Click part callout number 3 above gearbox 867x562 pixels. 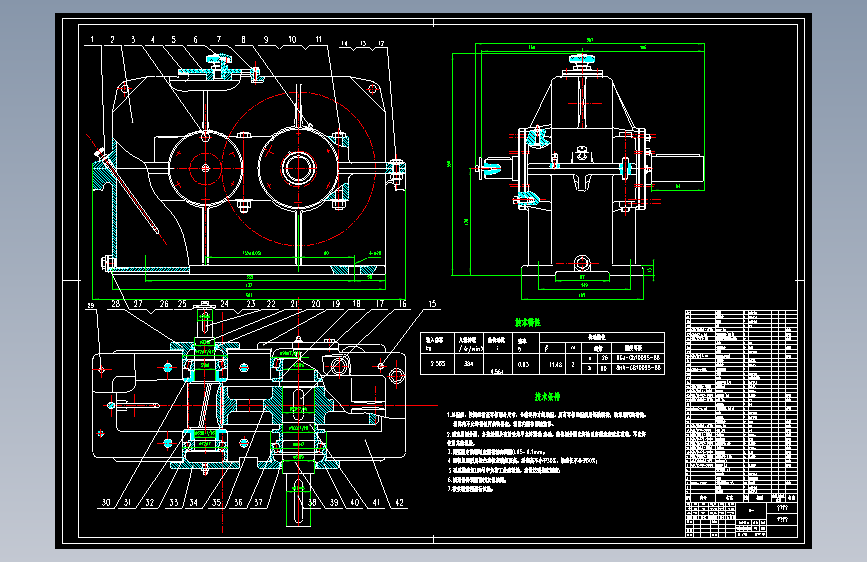click(133, 40)
